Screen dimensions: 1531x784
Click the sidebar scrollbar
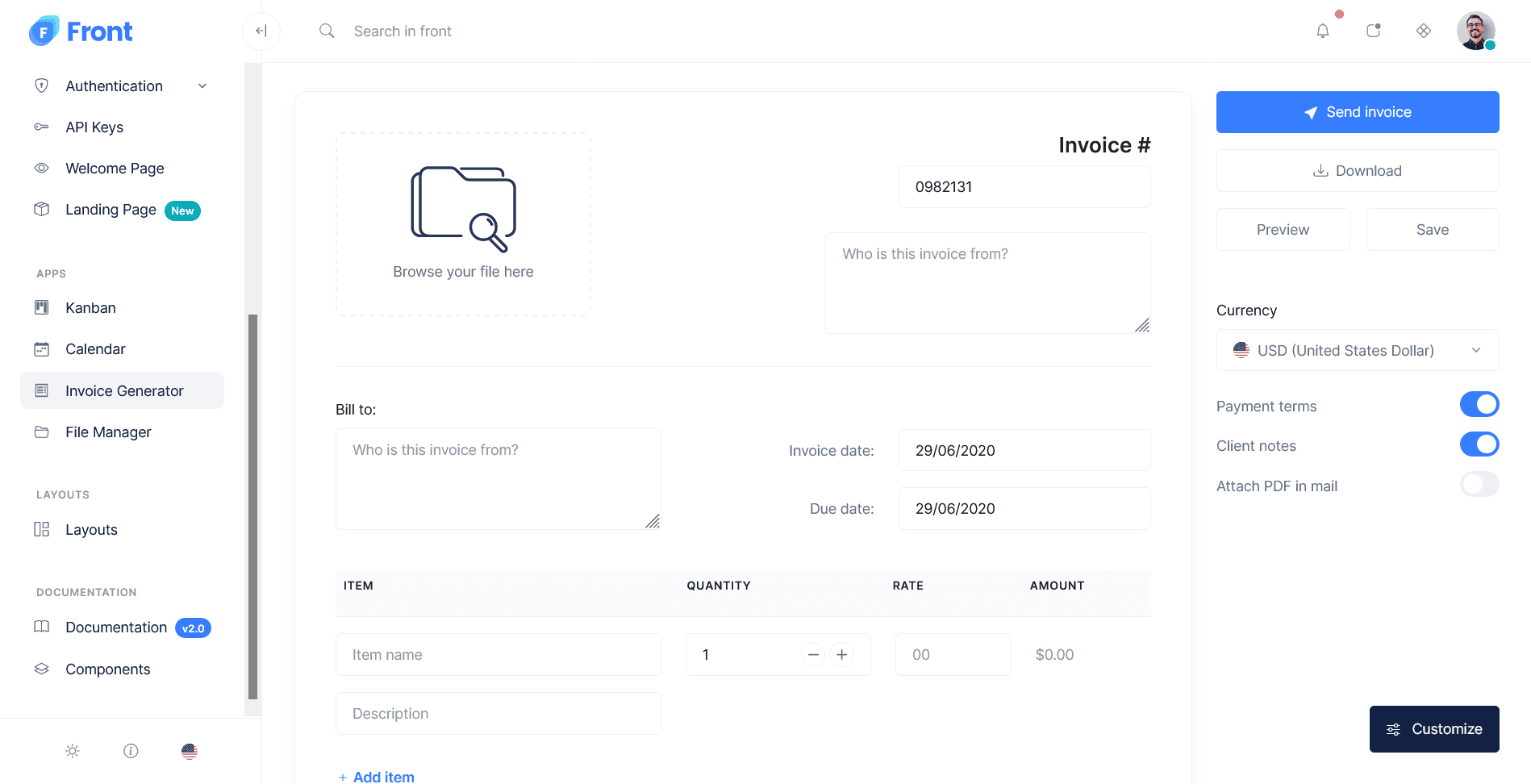click(x=252, y=507)
